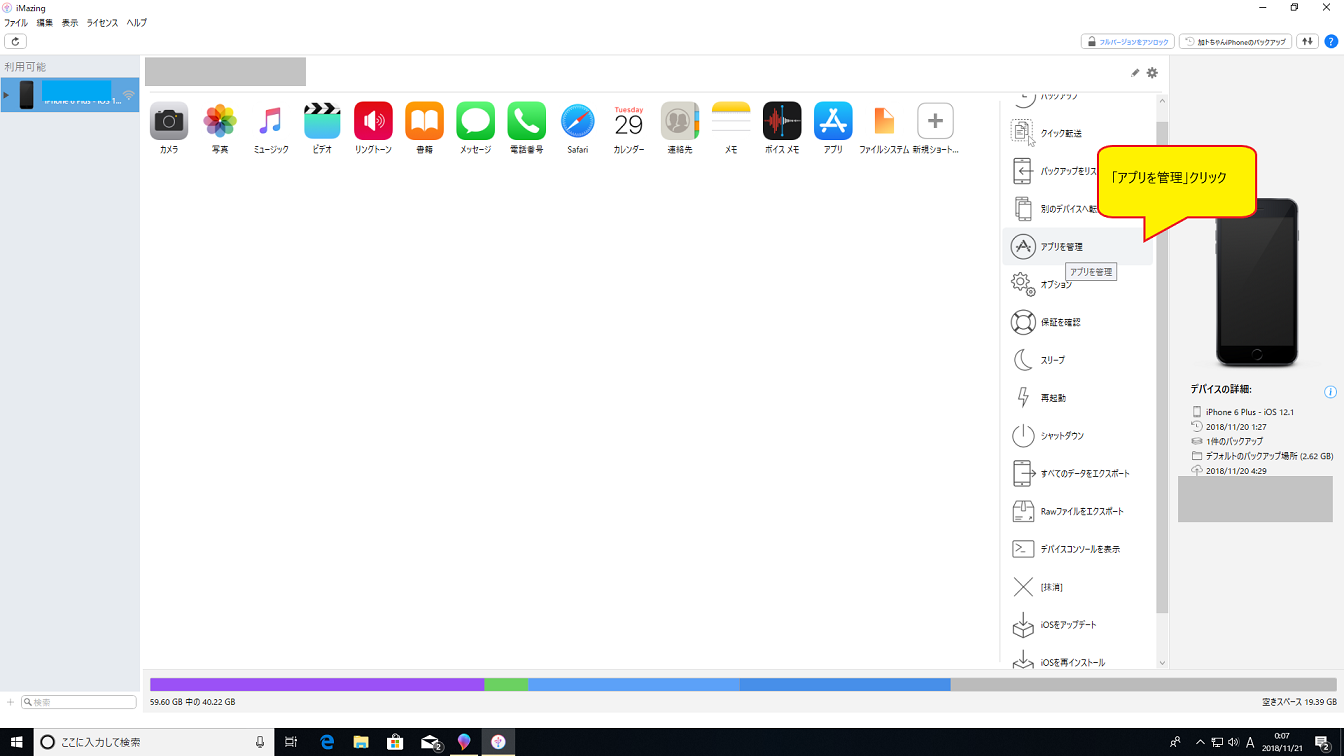Click the iPhoneのバックアップ history button
Viewport: 1344px width, 756px height.
[1236, 42]
